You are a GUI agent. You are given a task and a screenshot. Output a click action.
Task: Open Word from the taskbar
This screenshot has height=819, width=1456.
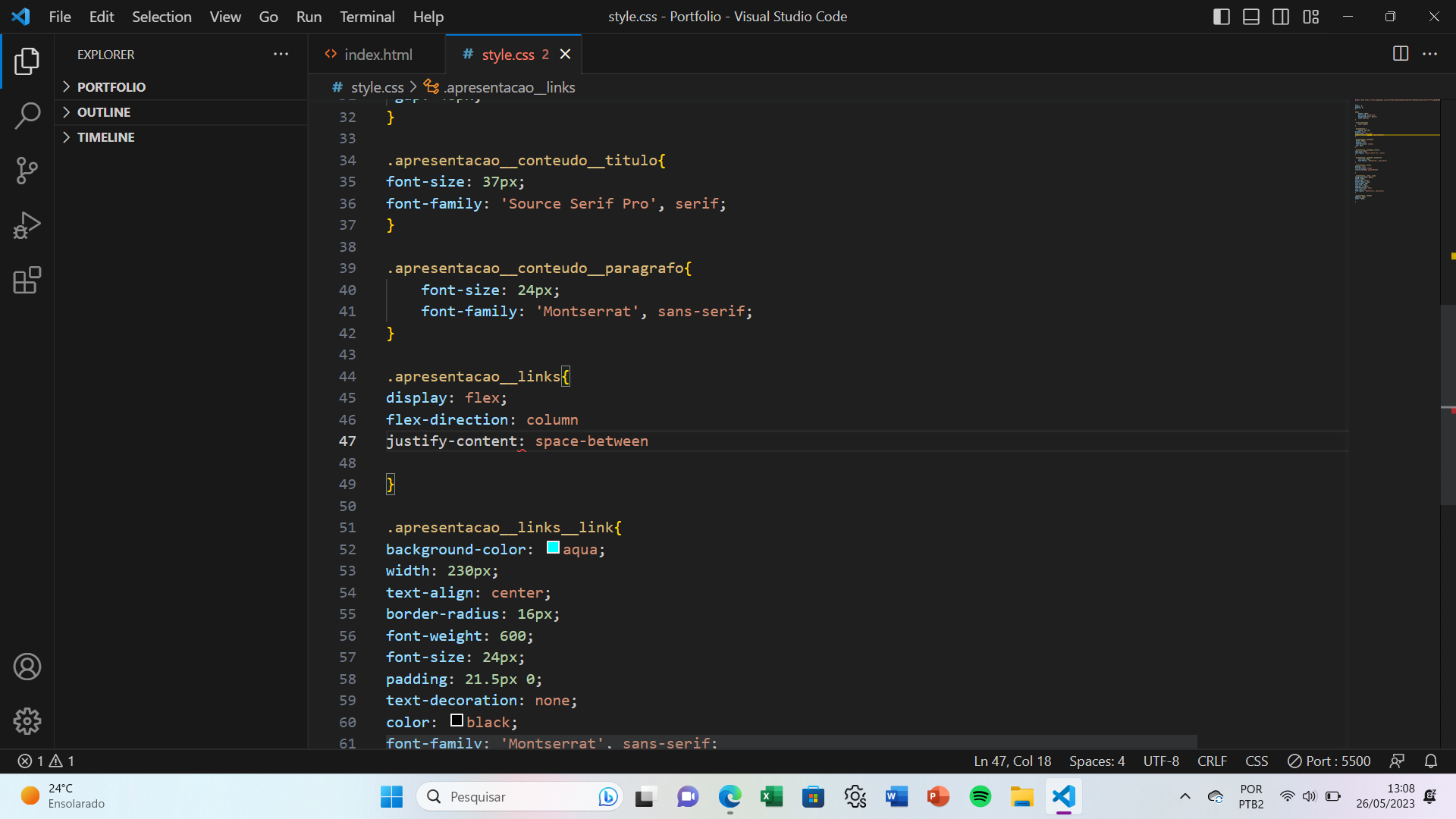click(x=896, y=797)
